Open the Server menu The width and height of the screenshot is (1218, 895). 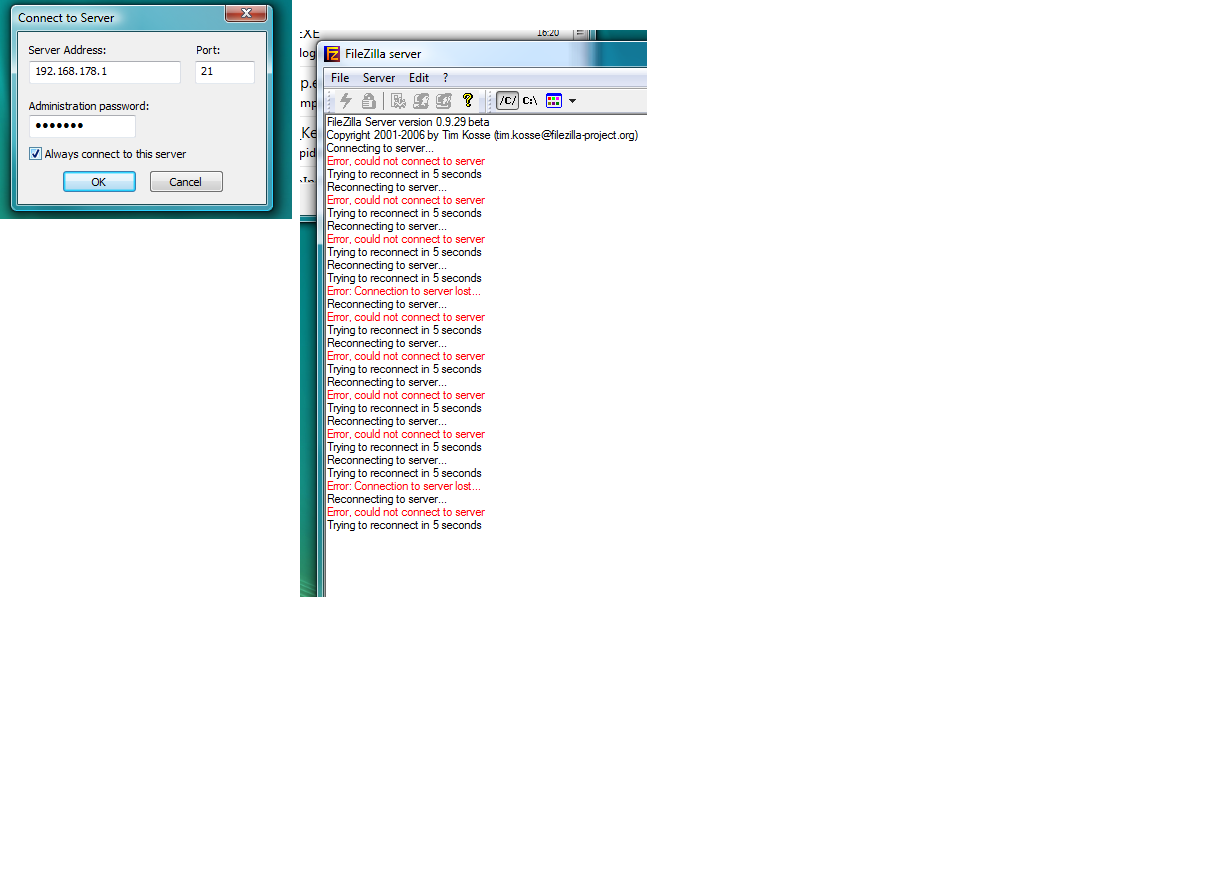click(x=379, y=78)
